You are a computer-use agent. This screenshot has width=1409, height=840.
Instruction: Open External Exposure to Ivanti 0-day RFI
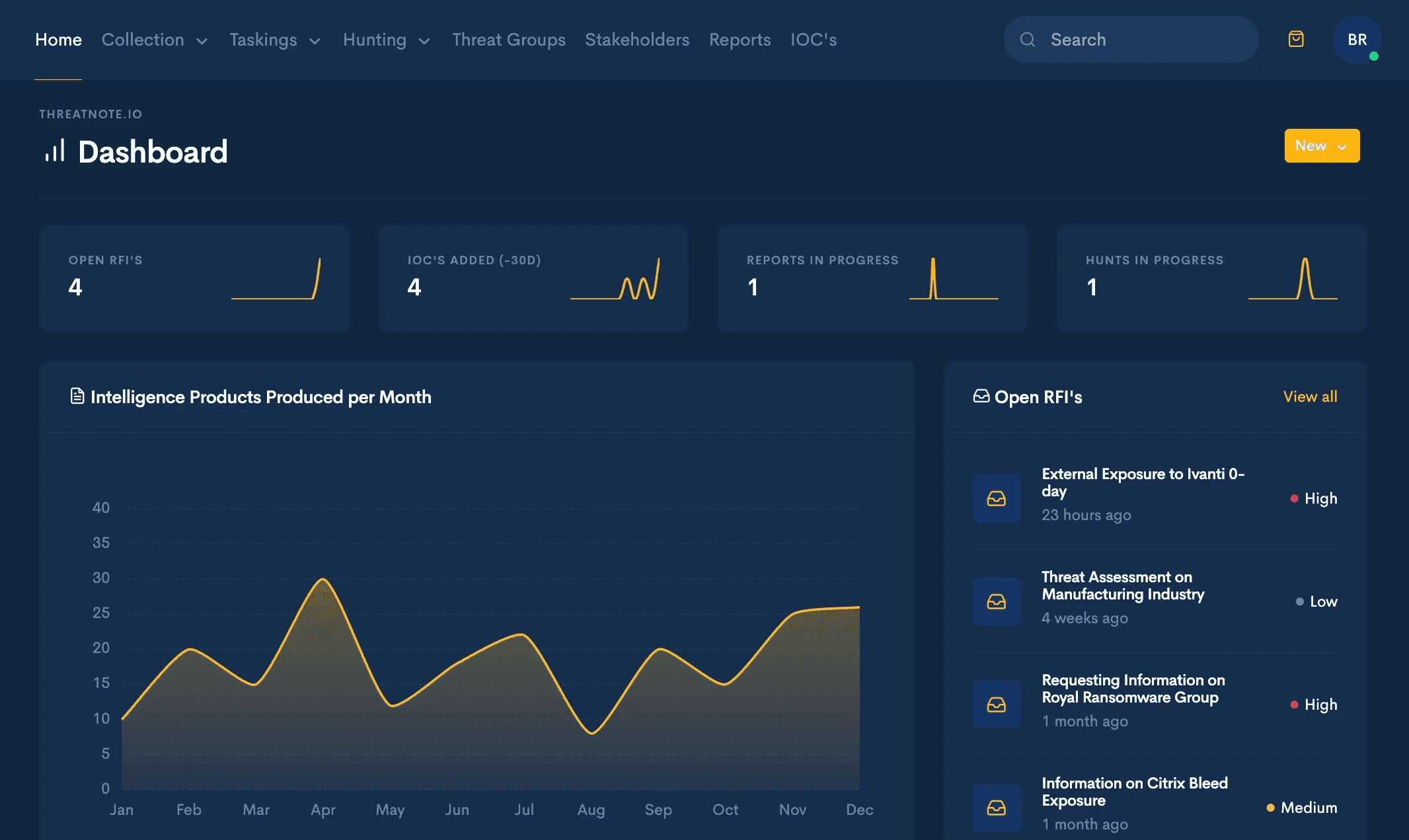[1143, 482]
